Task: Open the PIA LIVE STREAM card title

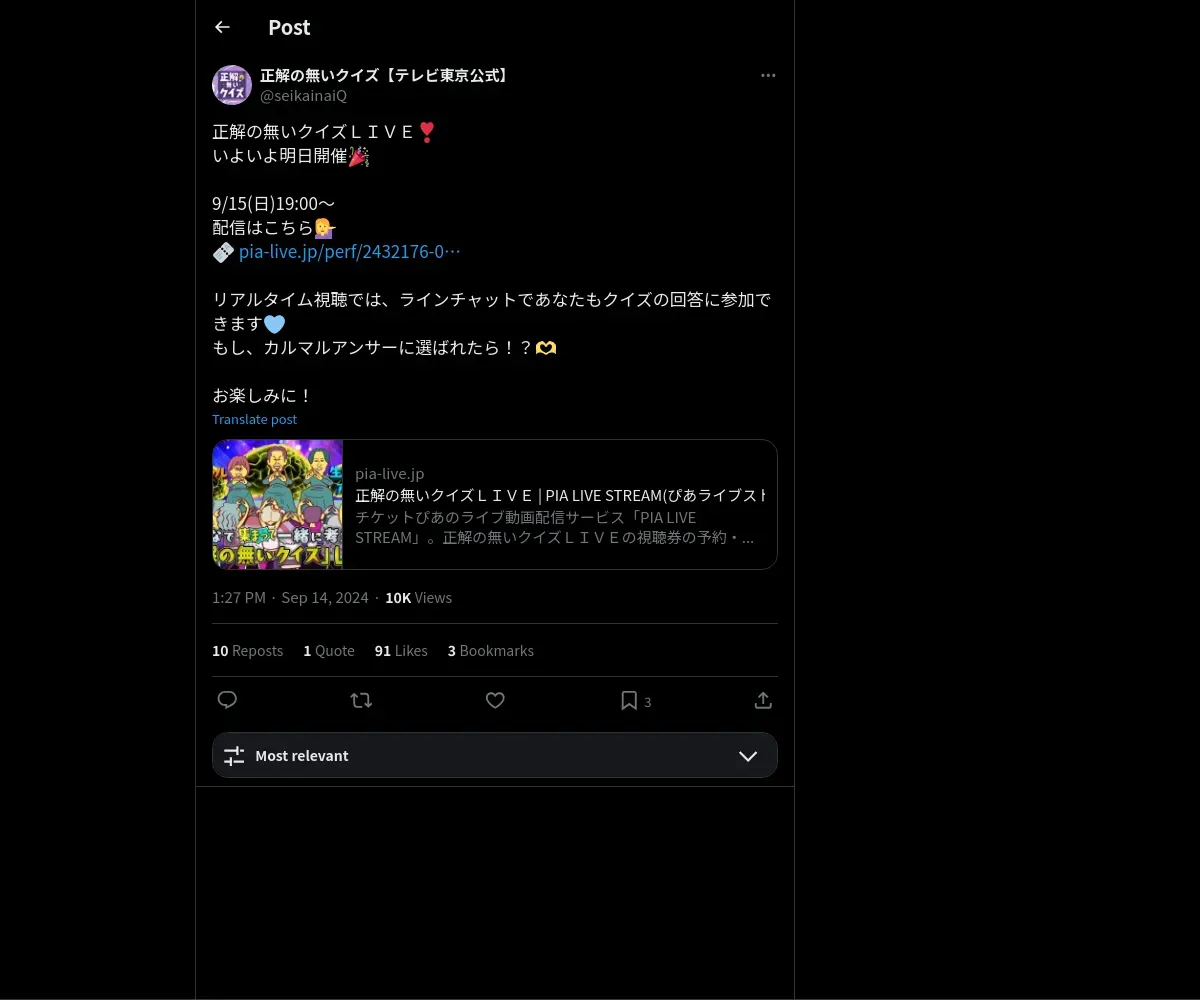Action: click(560, 495)
